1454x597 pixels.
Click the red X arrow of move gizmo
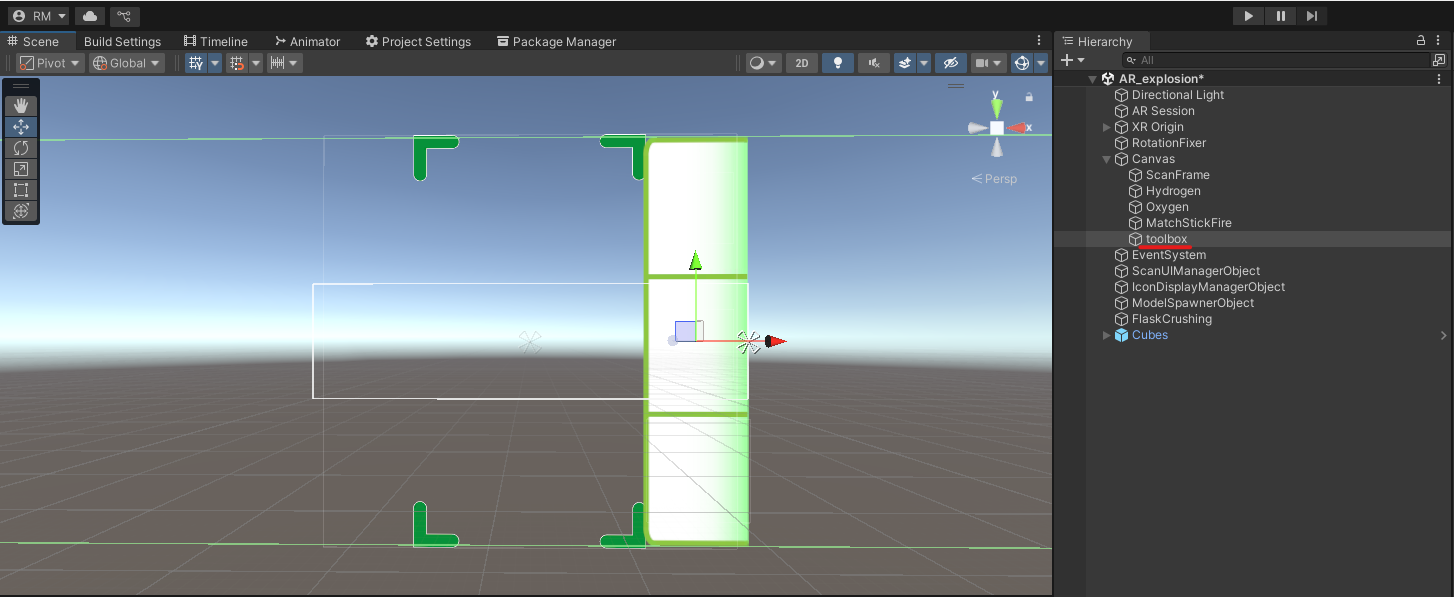[776, 341]
